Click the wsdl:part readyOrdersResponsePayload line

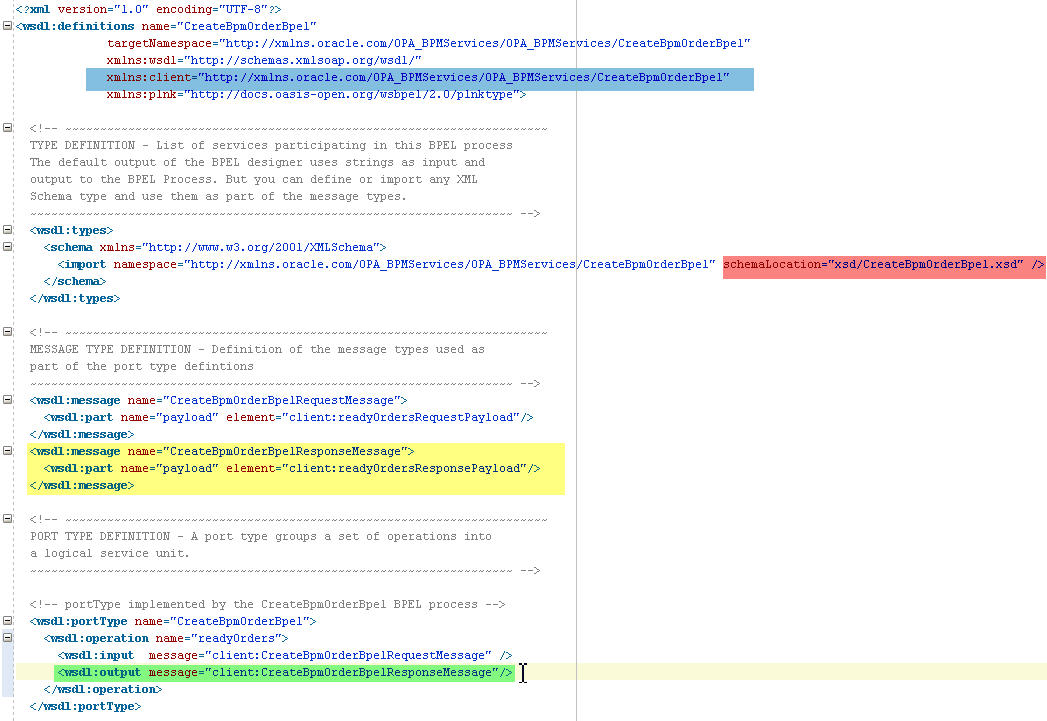point(292,469)
